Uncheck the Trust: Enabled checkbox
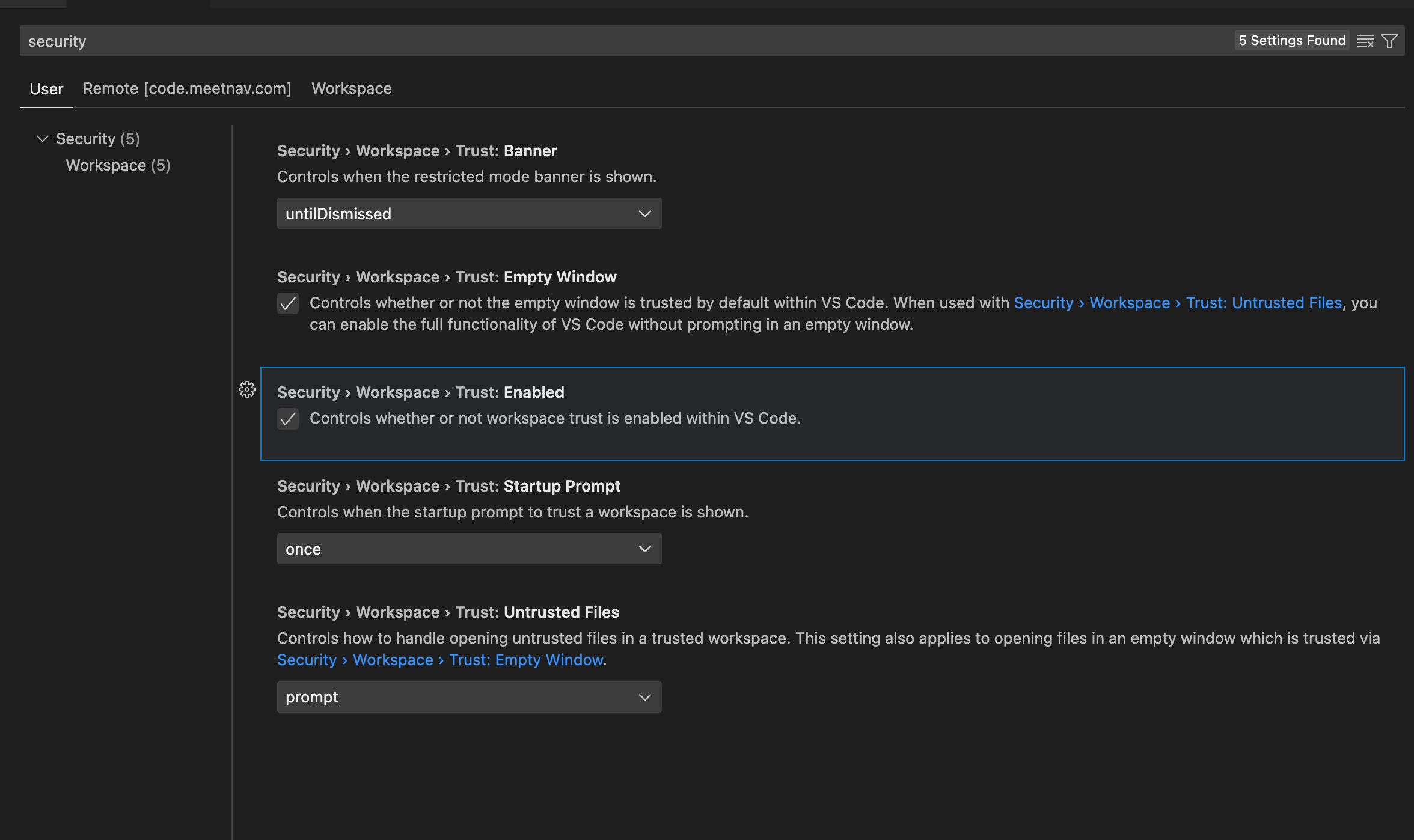Screen dimensions: 1414x840 click(x=288, y=419)
